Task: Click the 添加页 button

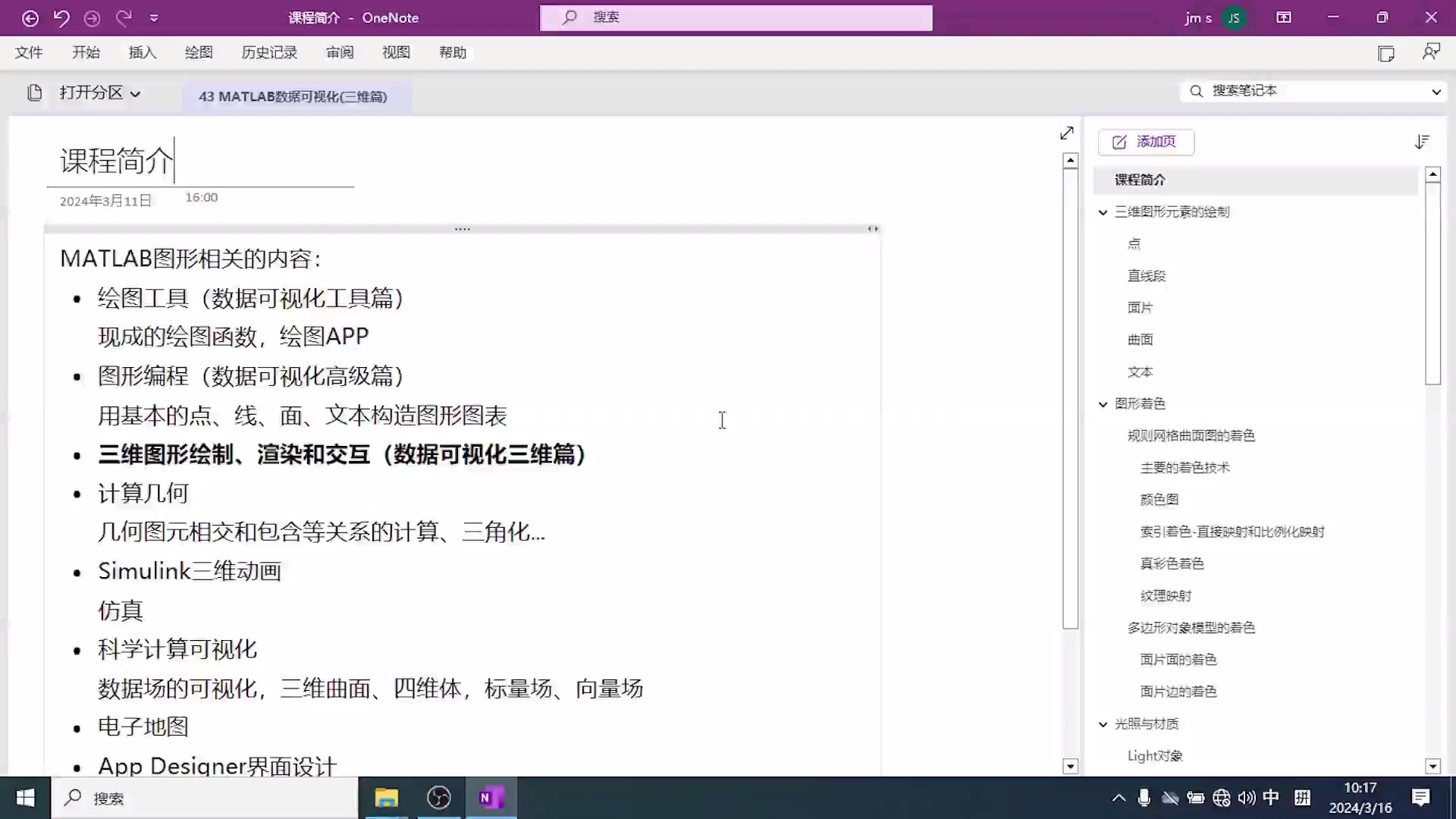Action: point(1145,142)
